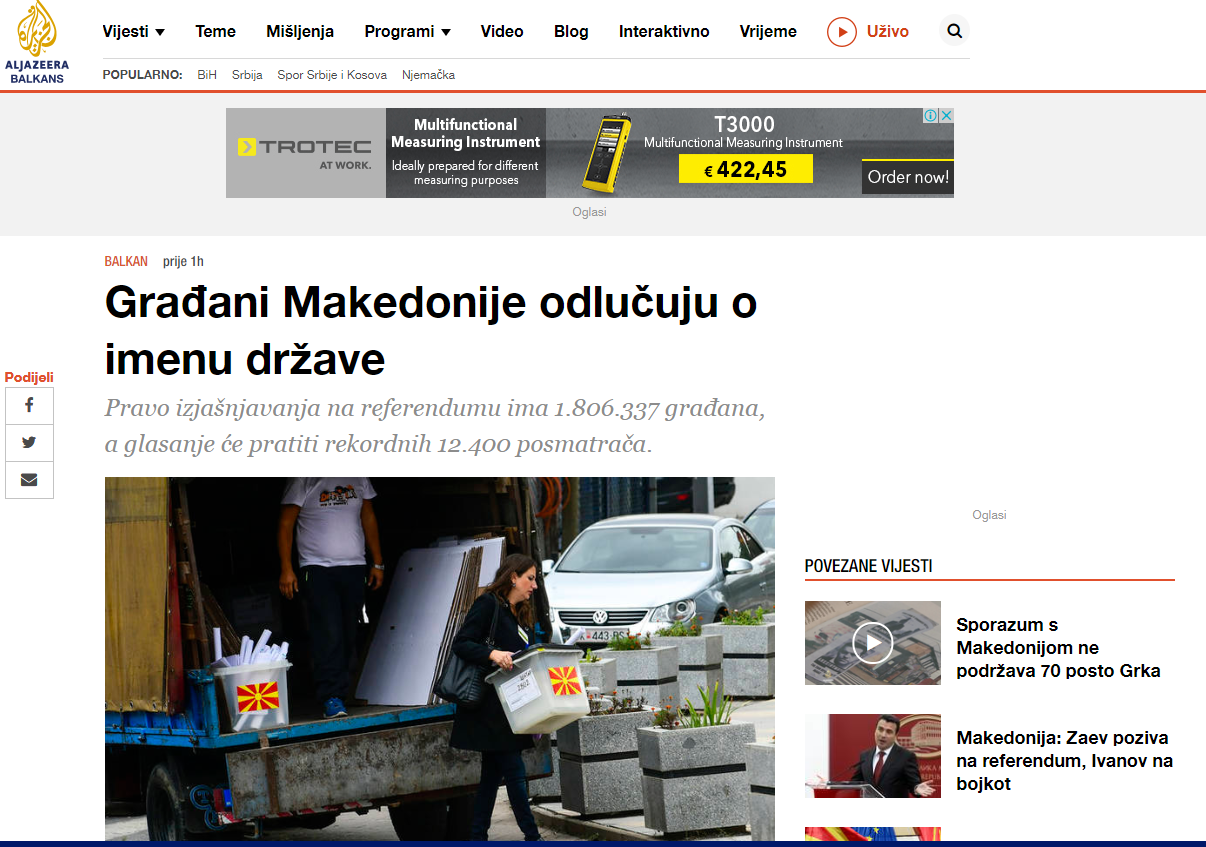The image size is (1206, 847).
Task: Open article Makedonija: Zaev poziva na referendum
Action: tap(1065, 761)
